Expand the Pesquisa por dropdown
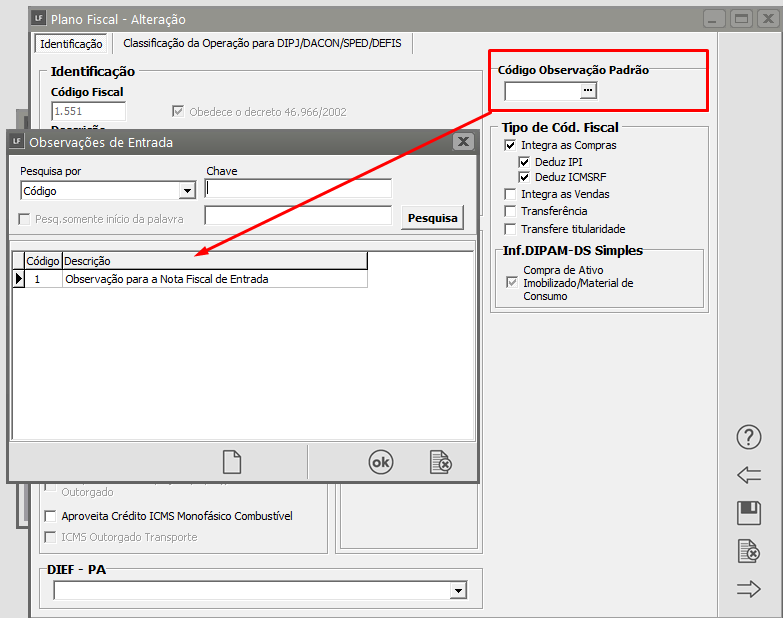Screen dimensions: 783x618 pyautogui.click(x=187, y=191)
